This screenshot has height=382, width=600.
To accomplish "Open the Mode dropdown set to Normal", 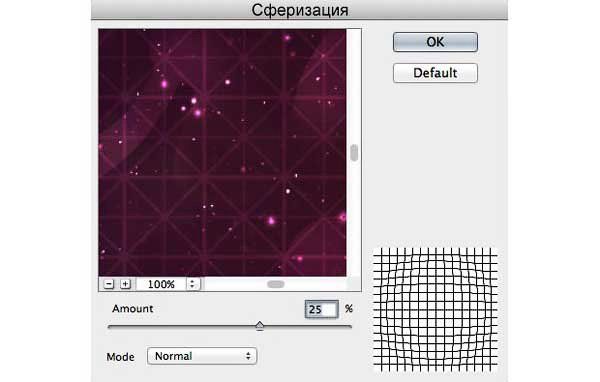I will [x=202, y=356].
